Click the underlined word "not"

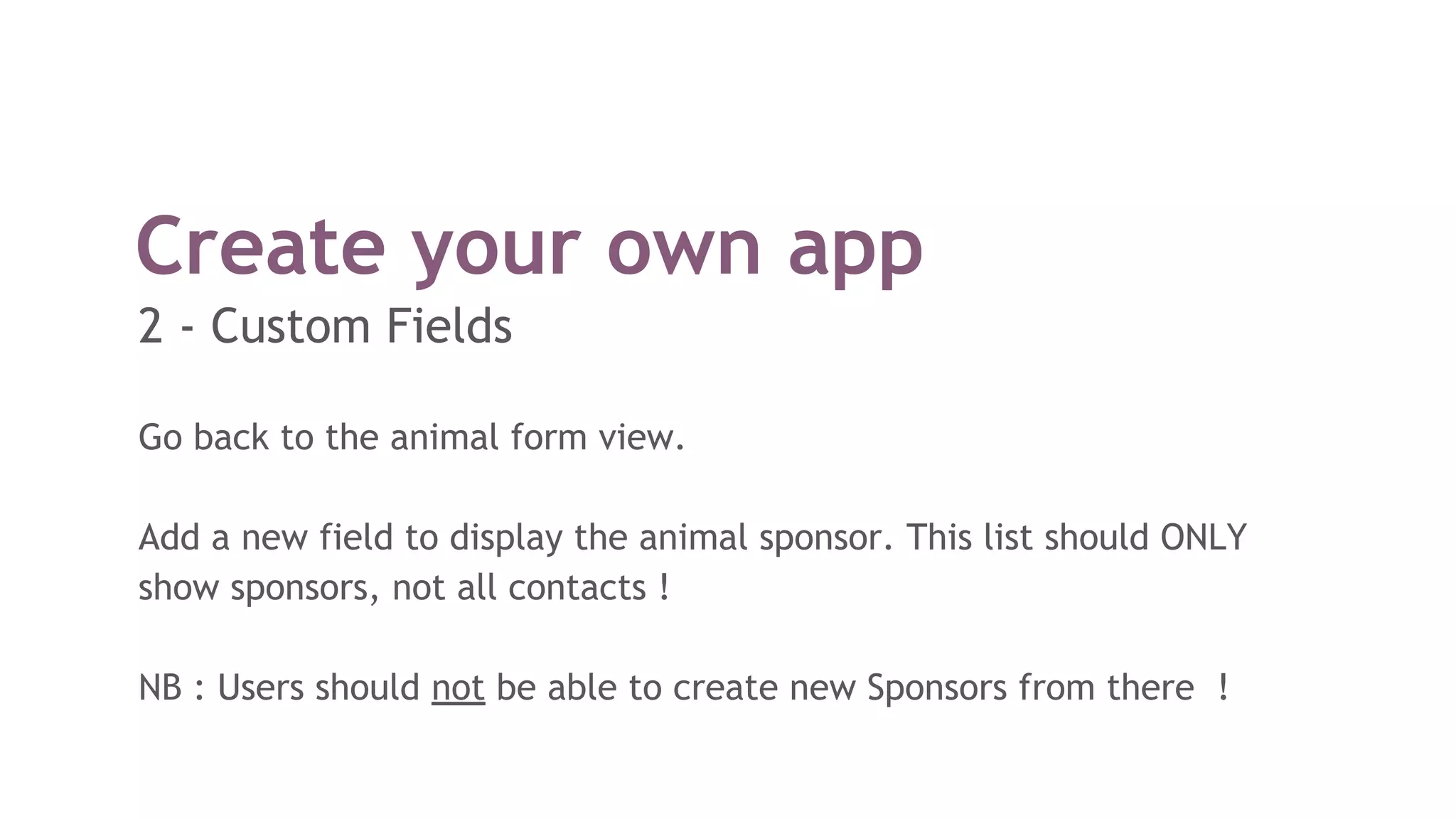click(458, 687)
